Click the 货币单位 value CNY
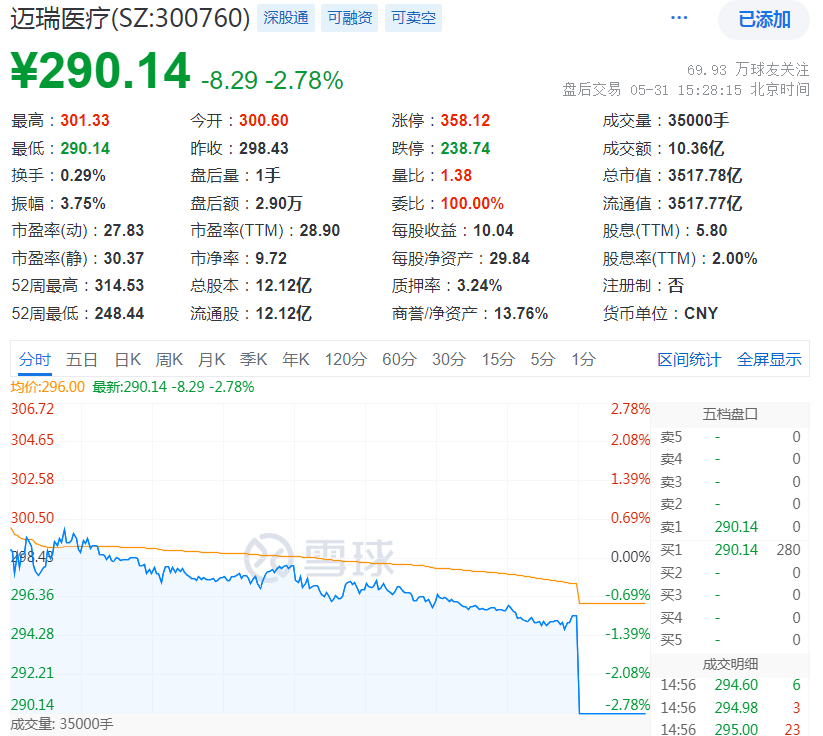 pyautogui.click(x=701, y=314)
